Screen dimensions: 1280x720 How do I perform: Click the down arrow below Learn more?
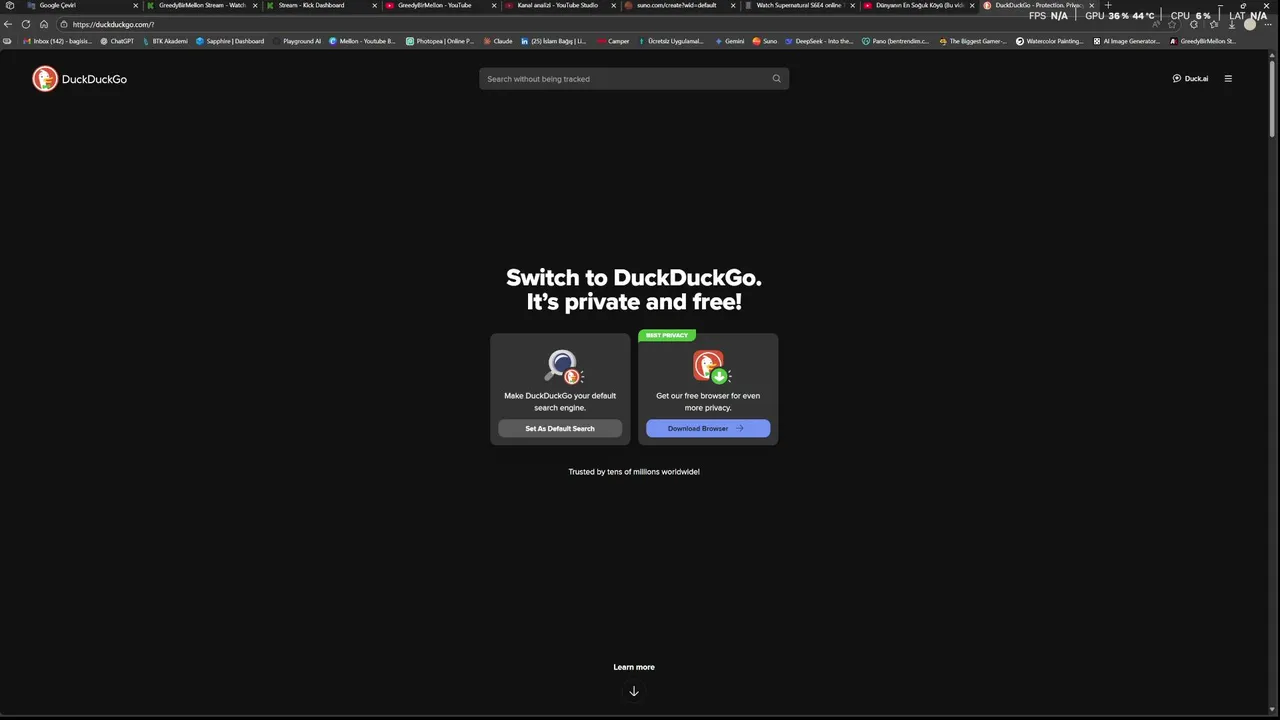click(x=634, y=691)
